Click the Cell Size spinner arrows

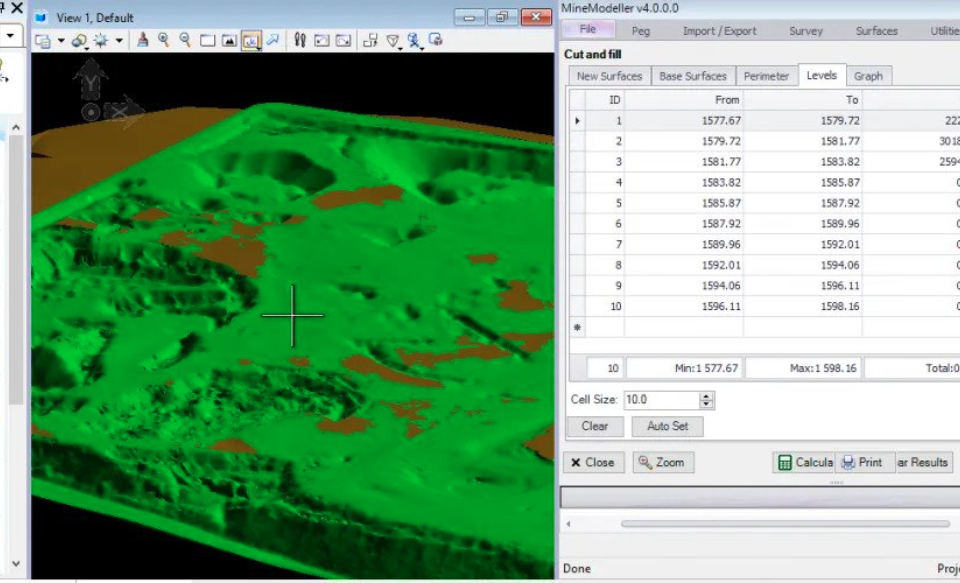[x=707, y=400]
